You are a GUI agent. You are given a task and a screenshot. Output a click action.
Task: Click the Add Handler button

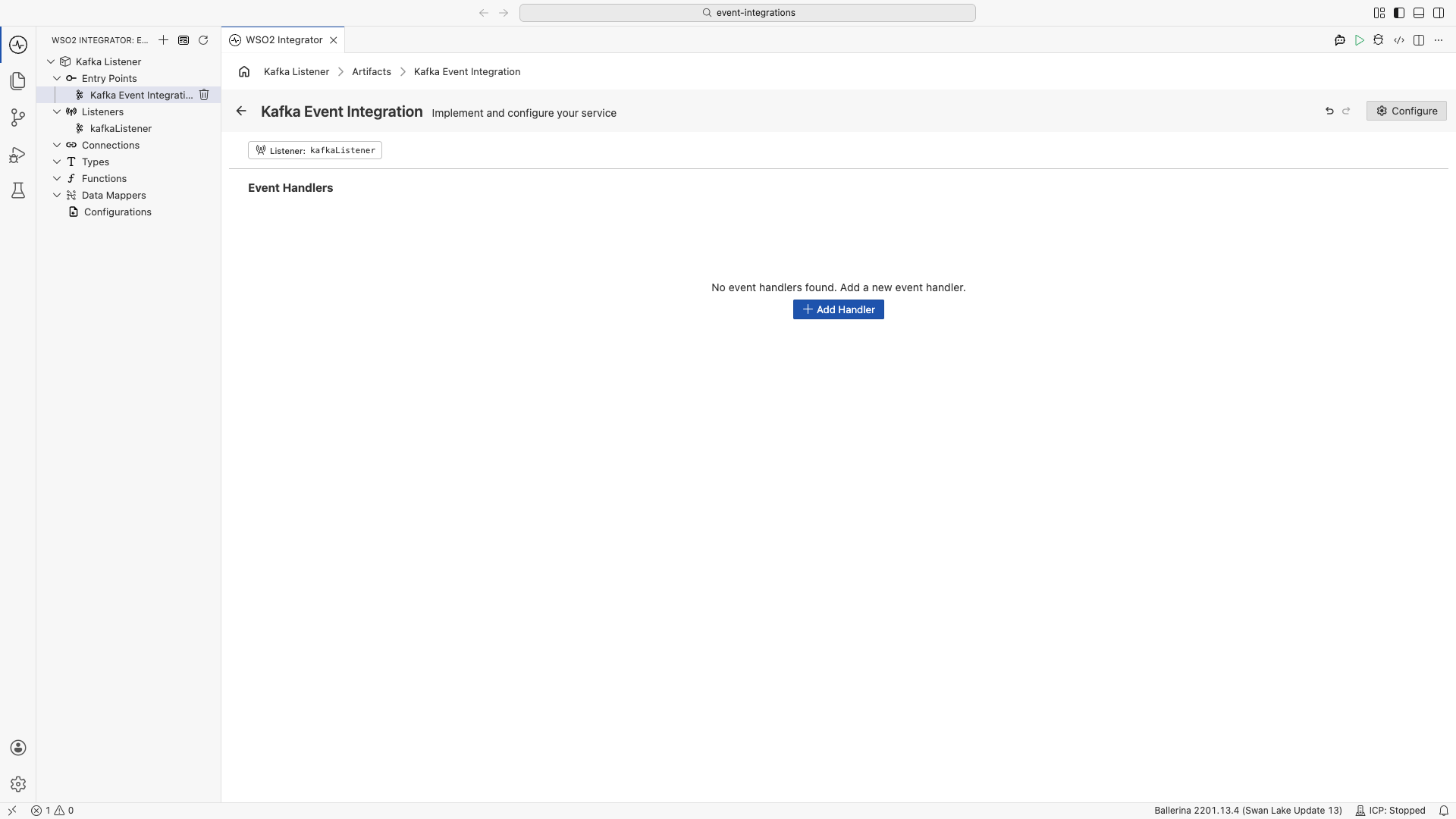[x=839, y=309]
